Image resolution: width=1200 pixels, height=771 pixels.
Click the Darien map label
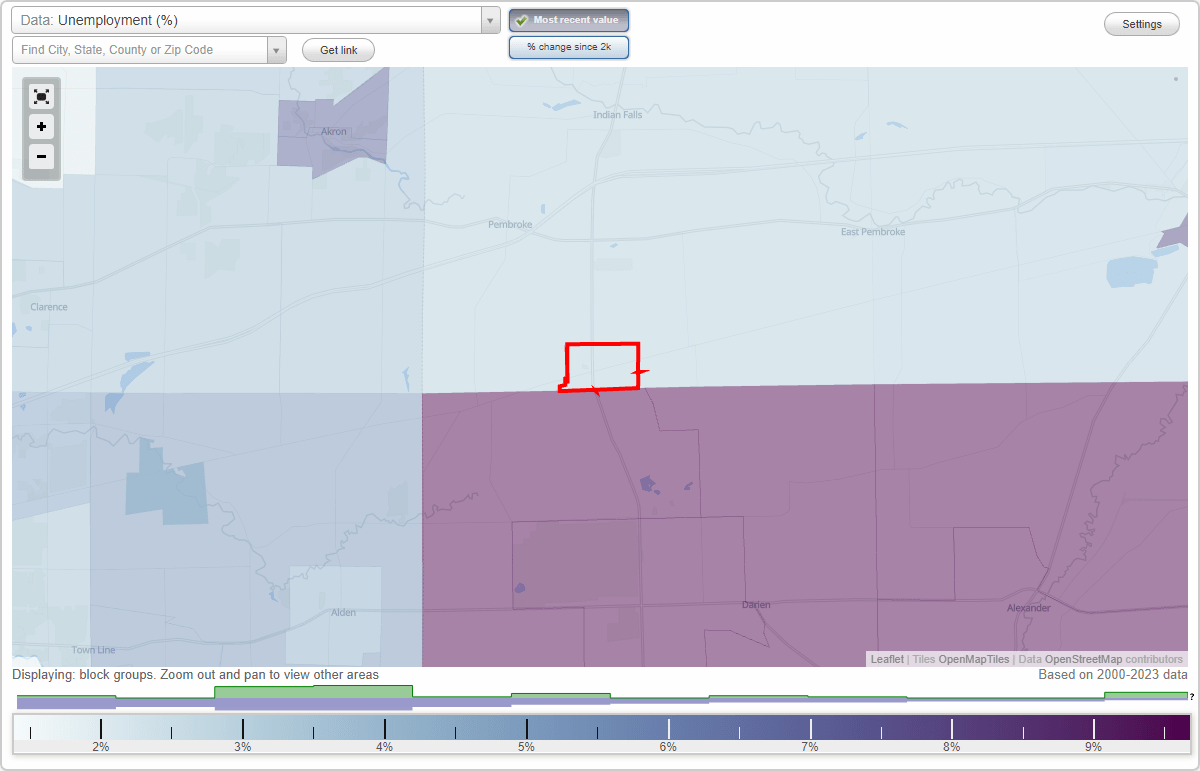pos(757,605)
